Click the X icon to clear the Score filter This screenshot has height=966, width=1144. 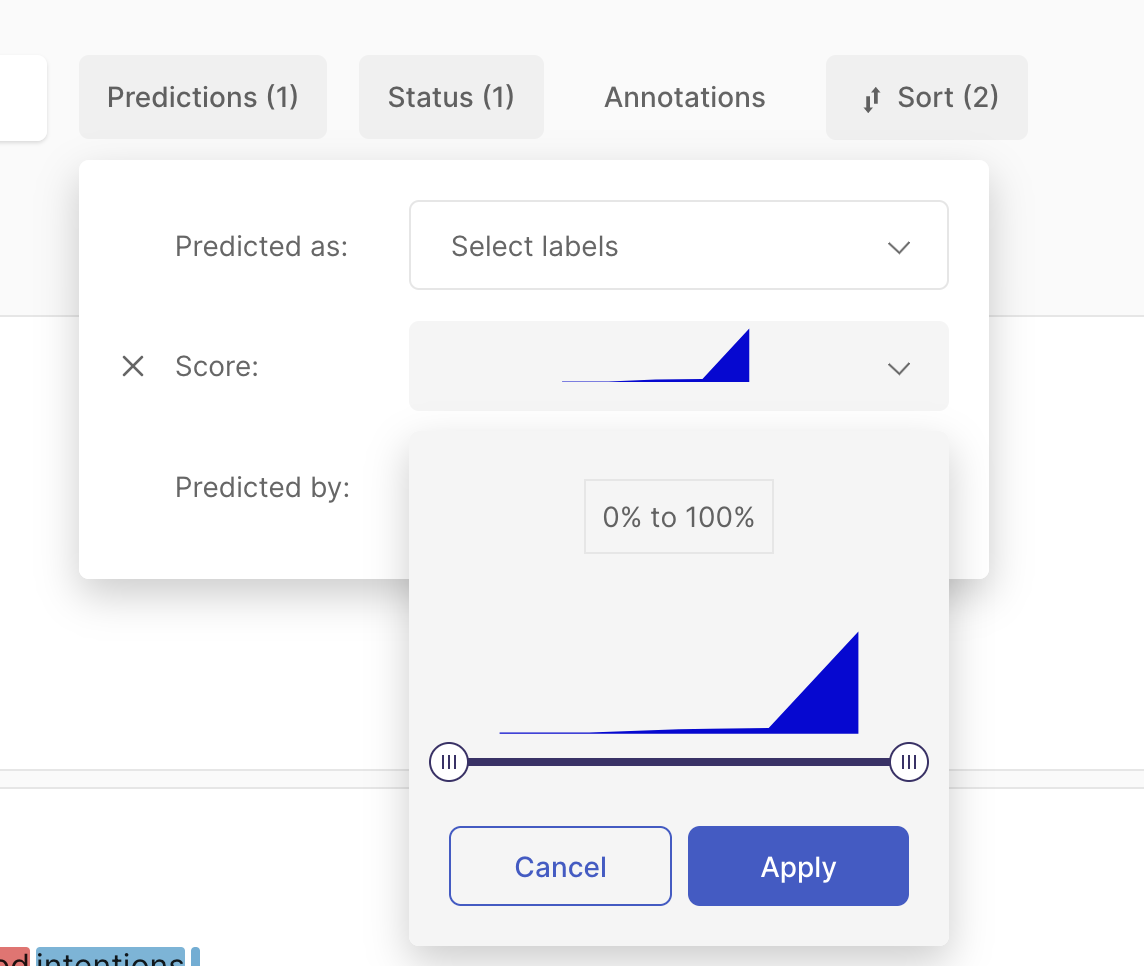click(133, 366)
